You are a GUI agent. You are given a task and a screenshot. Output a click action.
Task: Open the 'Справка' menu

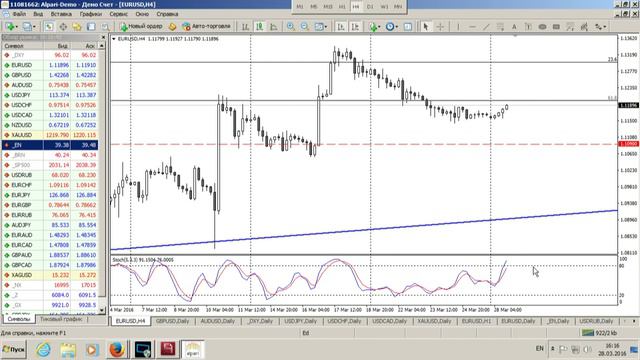pos(167,14)
